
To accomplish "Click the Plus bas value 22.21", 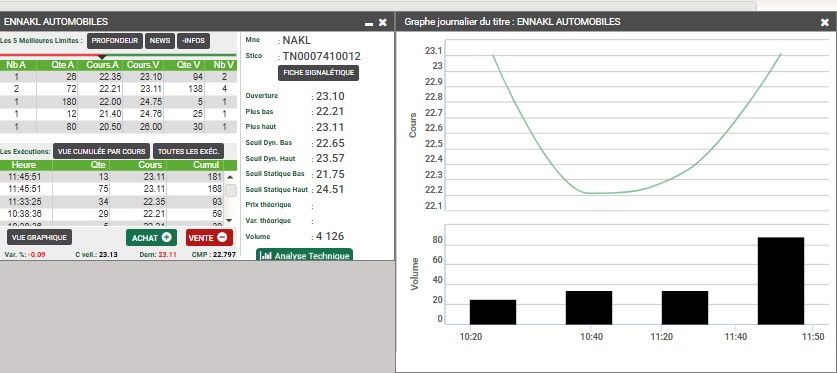I will click(330, 112).
